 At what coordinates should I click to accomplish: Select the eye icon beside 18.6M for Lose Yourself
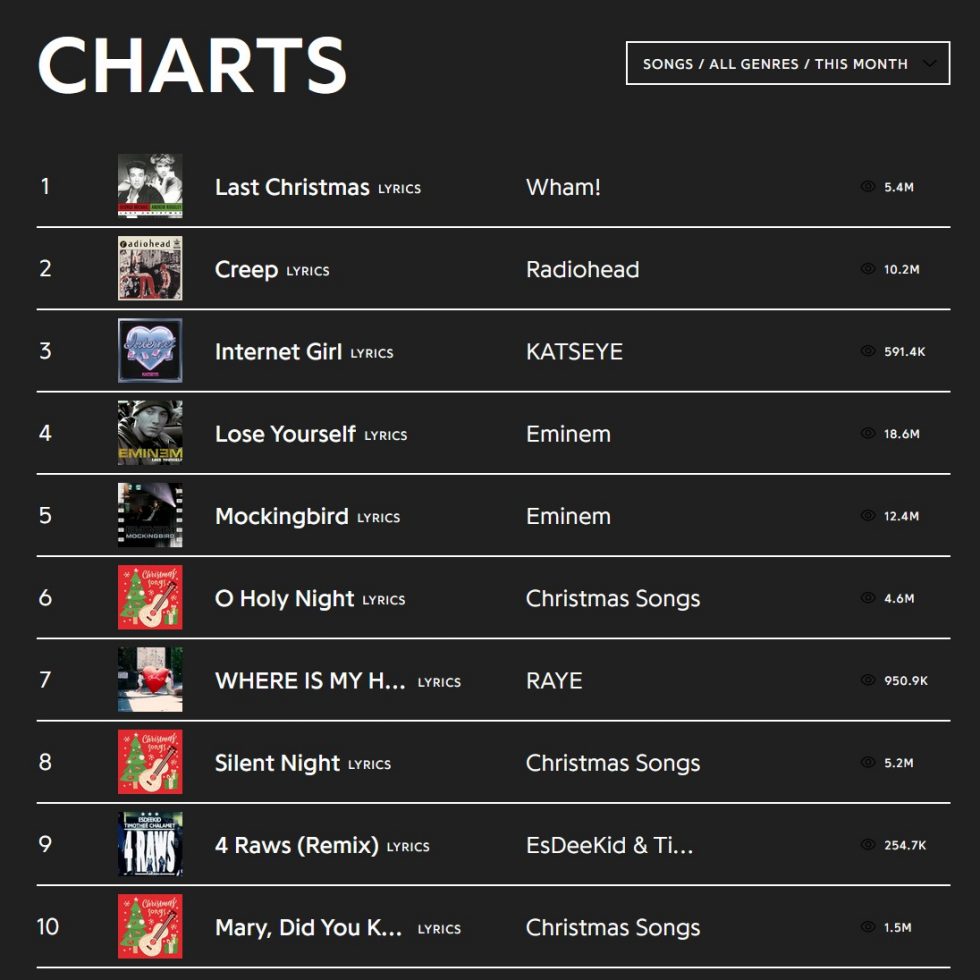tap(866, 434)
